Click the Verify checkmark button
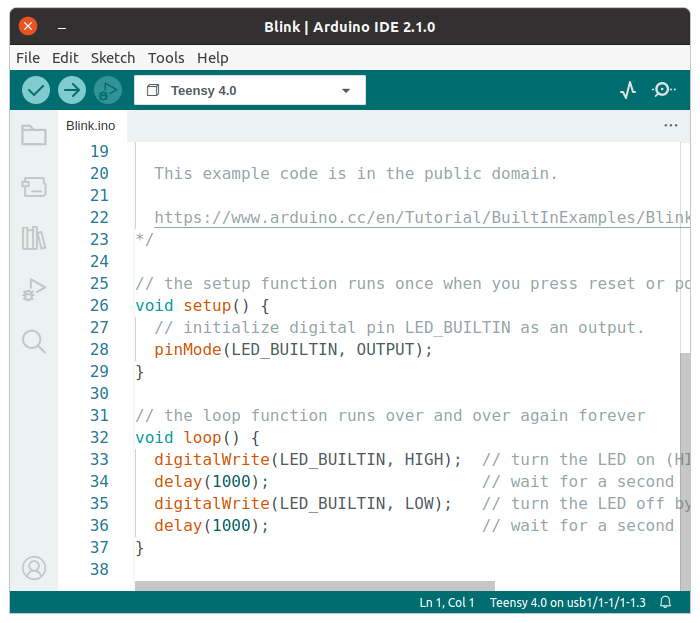Viewport: 700px width, 623px height. (x=36, y=90)
